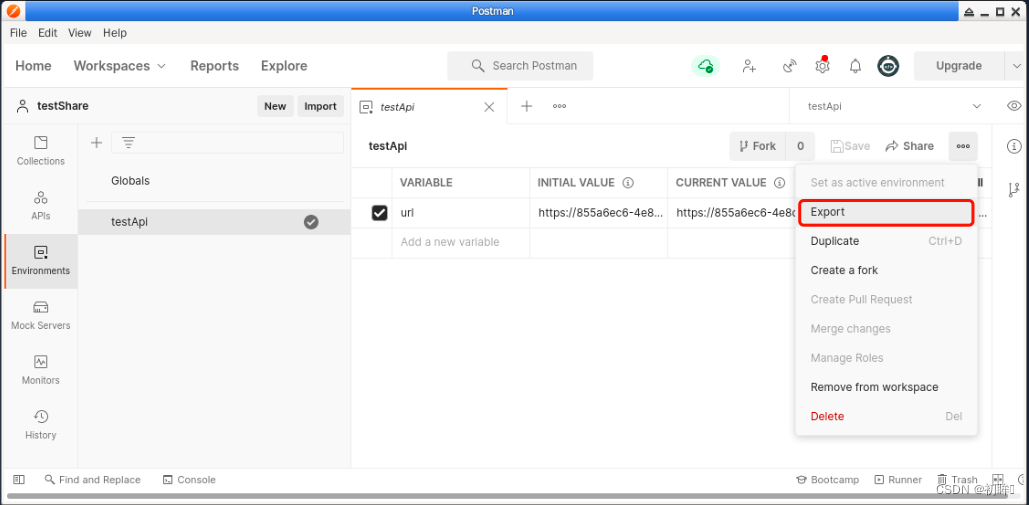
Task: Open the APIs sidebar section
Action: point(41,205)
